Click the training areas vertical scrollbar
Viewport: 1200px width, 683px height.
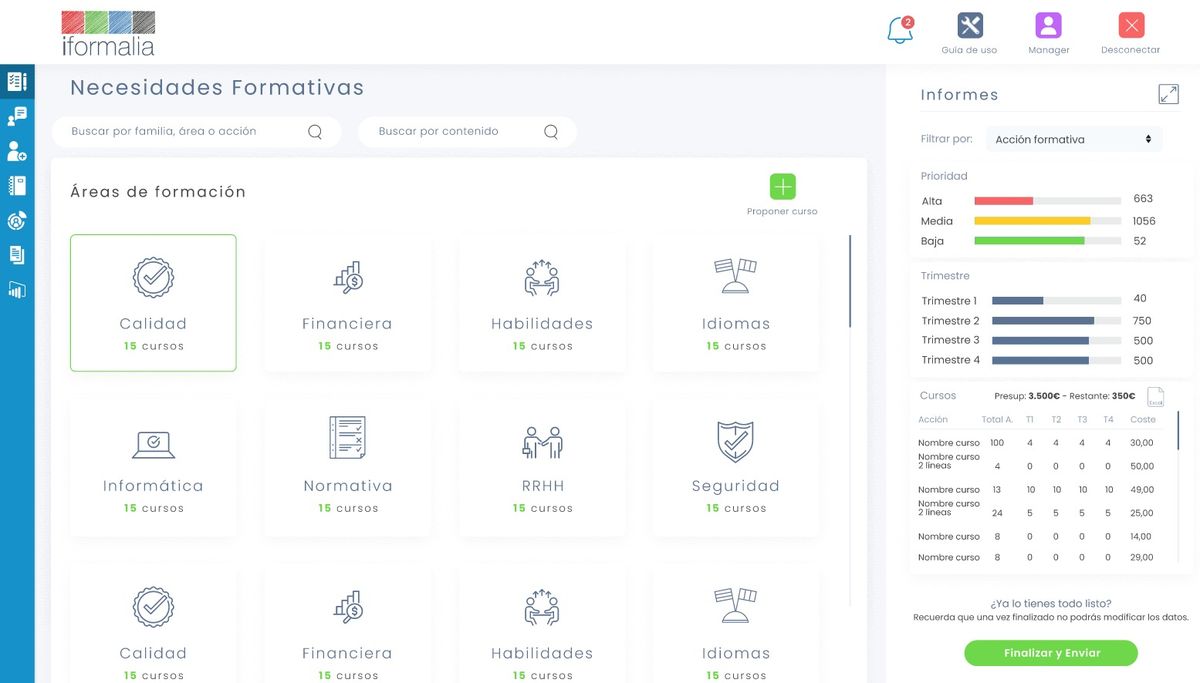pos(850,281)
